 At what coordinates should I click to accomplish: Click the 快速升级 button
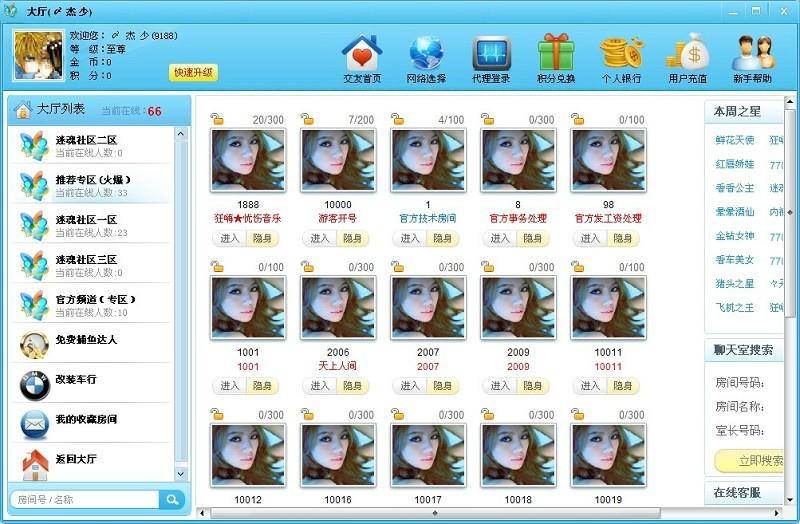coord(193,73)
